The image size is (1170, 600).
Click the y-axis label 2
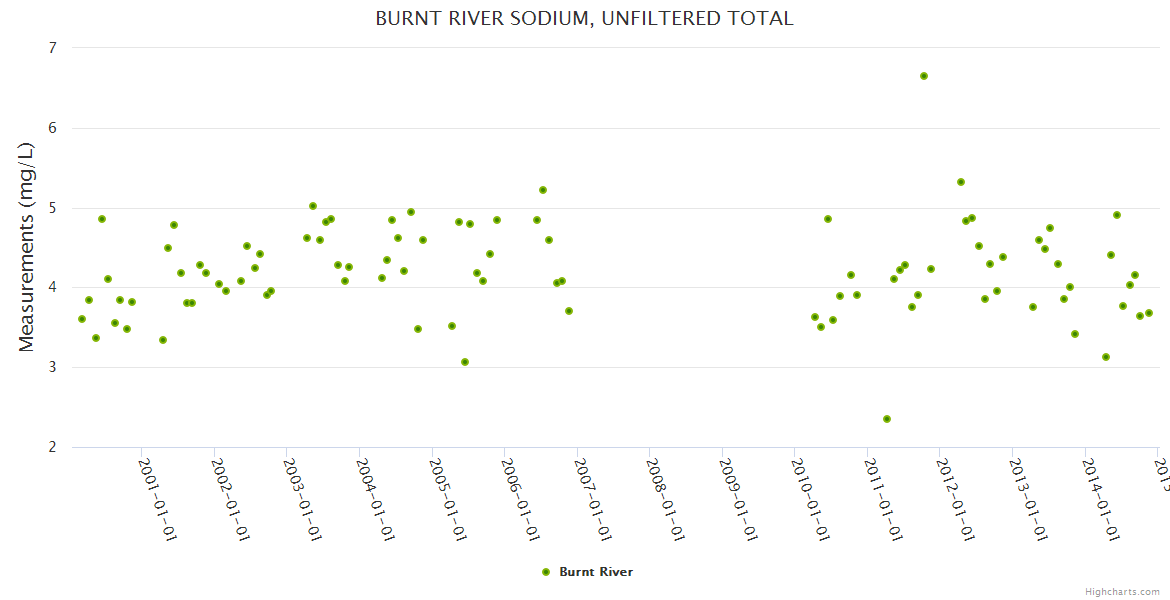tap(52, 447)
